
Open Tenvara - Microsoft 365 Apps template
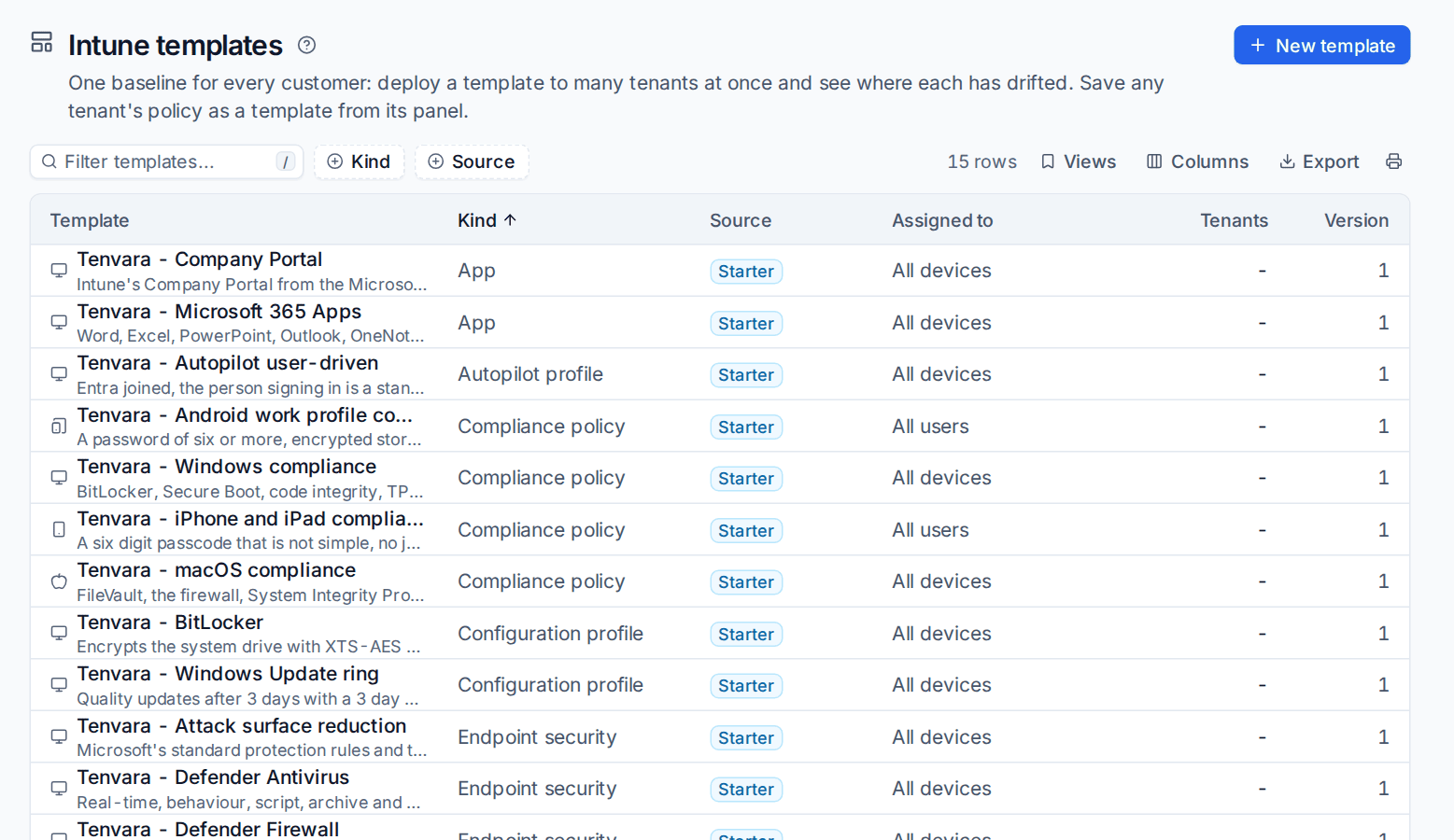click(x=219, y=312)
